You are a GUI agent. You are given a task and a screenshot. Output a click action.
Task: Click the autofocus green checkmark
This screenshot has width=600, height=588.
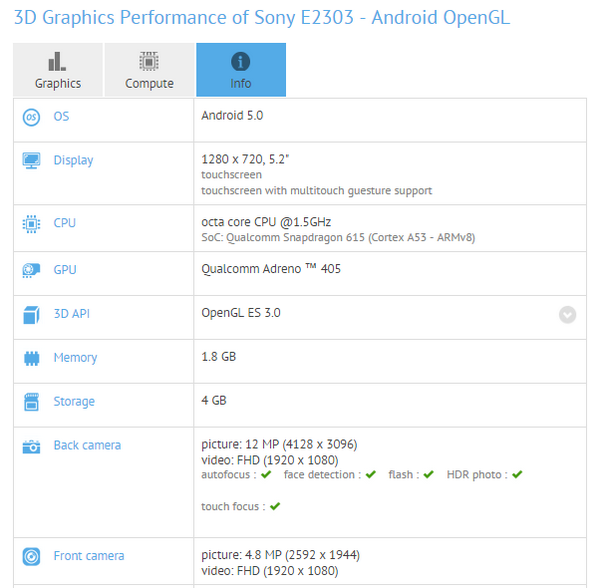click(266, 475)
